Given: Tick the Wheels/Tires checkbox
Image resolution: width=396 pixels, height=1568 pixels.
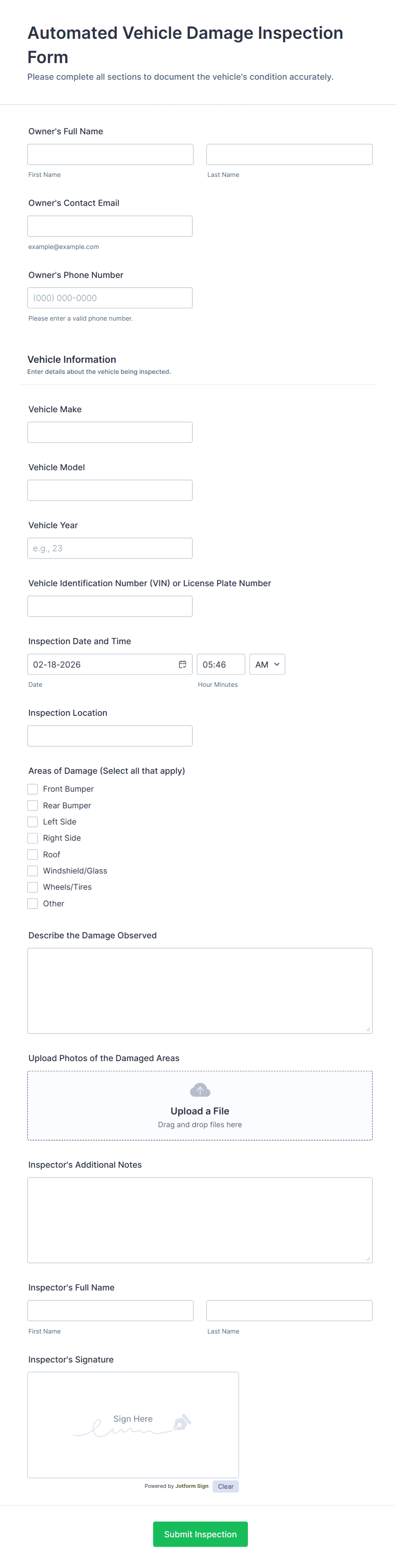Looking at the screenshot, I should 33,887.
